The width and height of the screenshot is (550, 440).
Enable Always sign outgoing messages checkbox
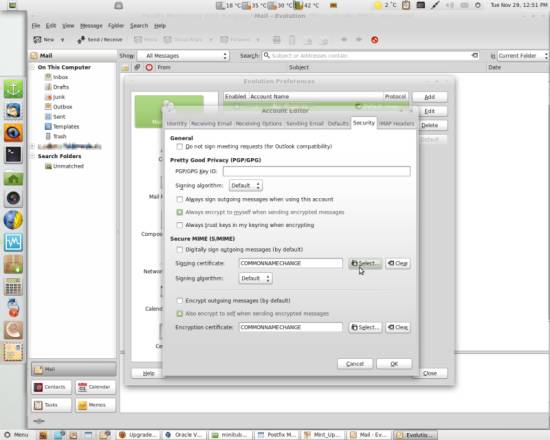tap(180, 199)
